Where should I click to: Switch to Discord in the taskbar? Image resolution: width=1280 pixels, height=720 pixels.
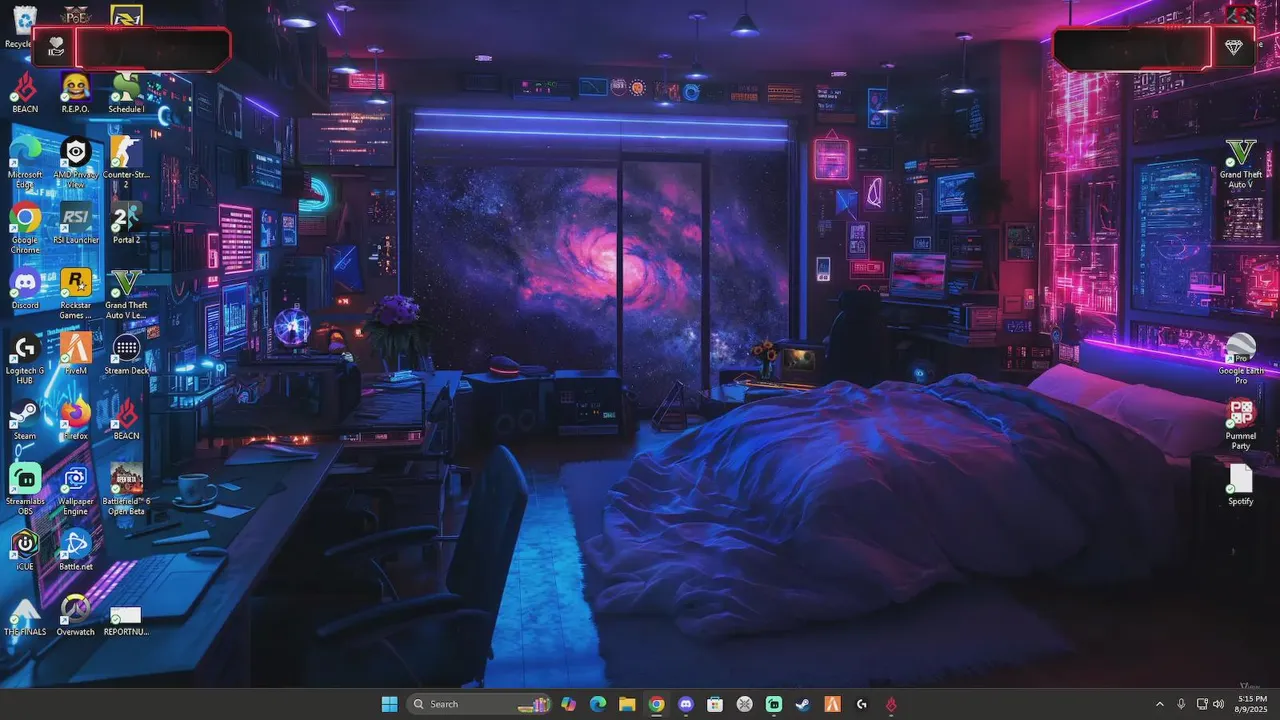[x=685, y=704]
